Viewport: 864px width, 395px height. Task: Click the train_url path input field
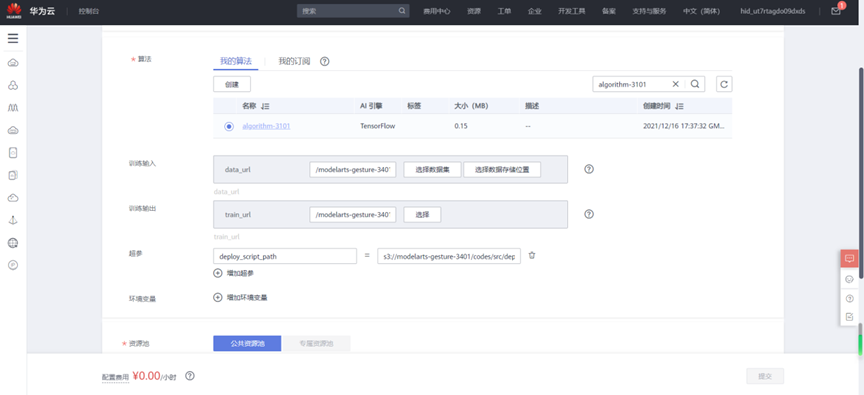tap(353, 214)
